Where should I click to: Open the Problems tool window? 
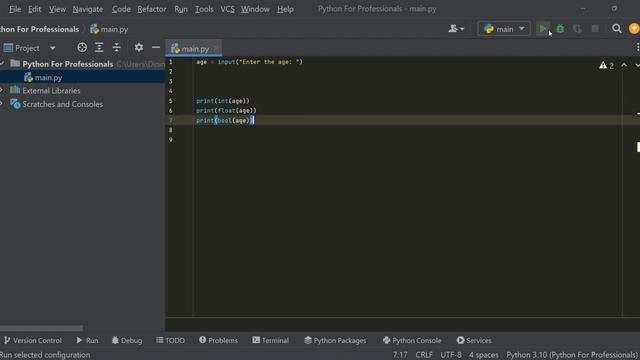[x=218, y=340]
